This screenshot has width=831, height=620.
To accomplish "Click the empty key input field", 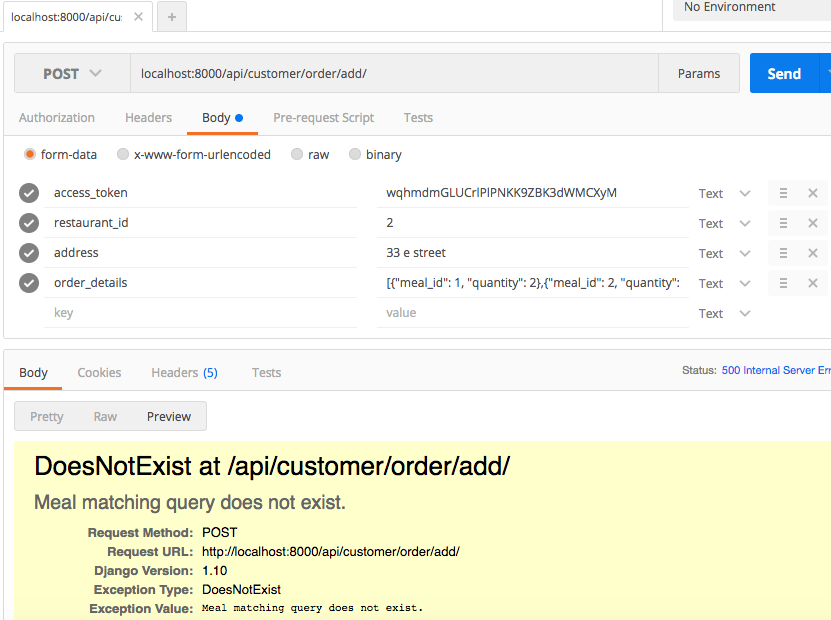I will tap(150, 313).
